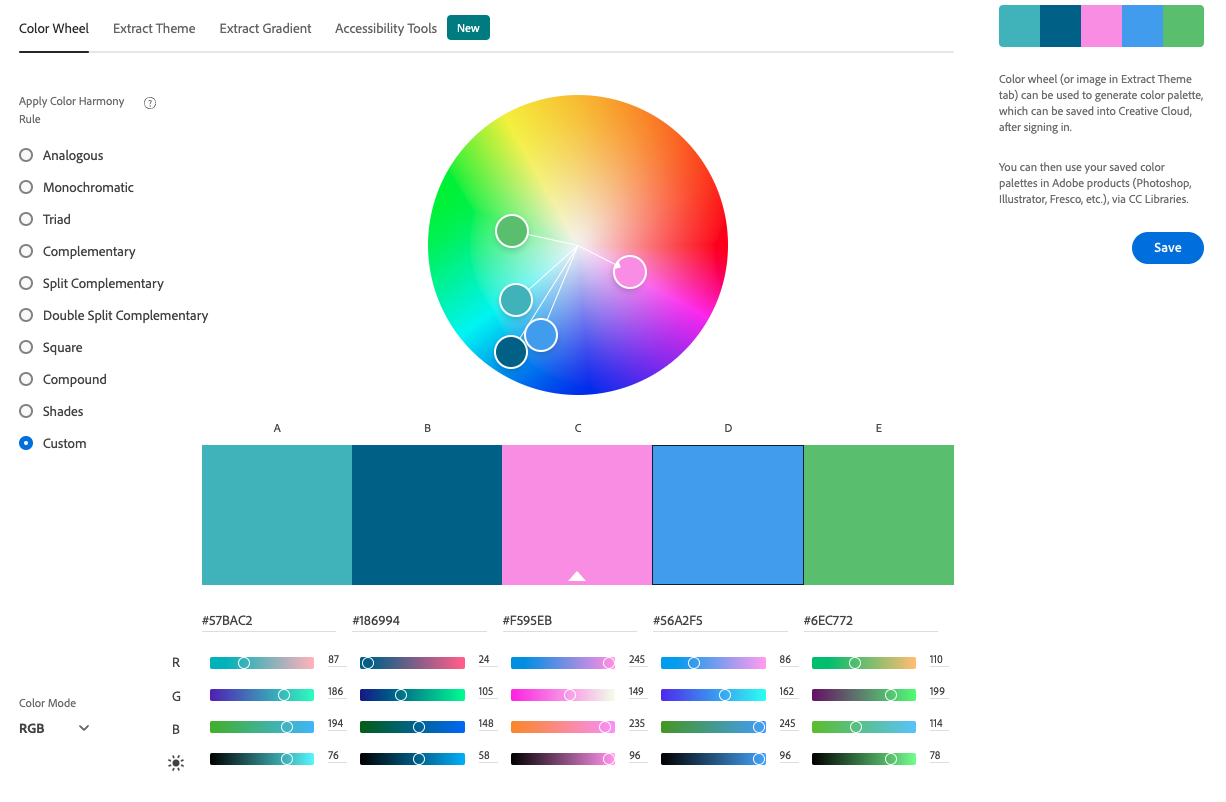Viewport: 1226px width, 802px height.
Task: Open the Extract Gradient tab
Action: [265, 28]
